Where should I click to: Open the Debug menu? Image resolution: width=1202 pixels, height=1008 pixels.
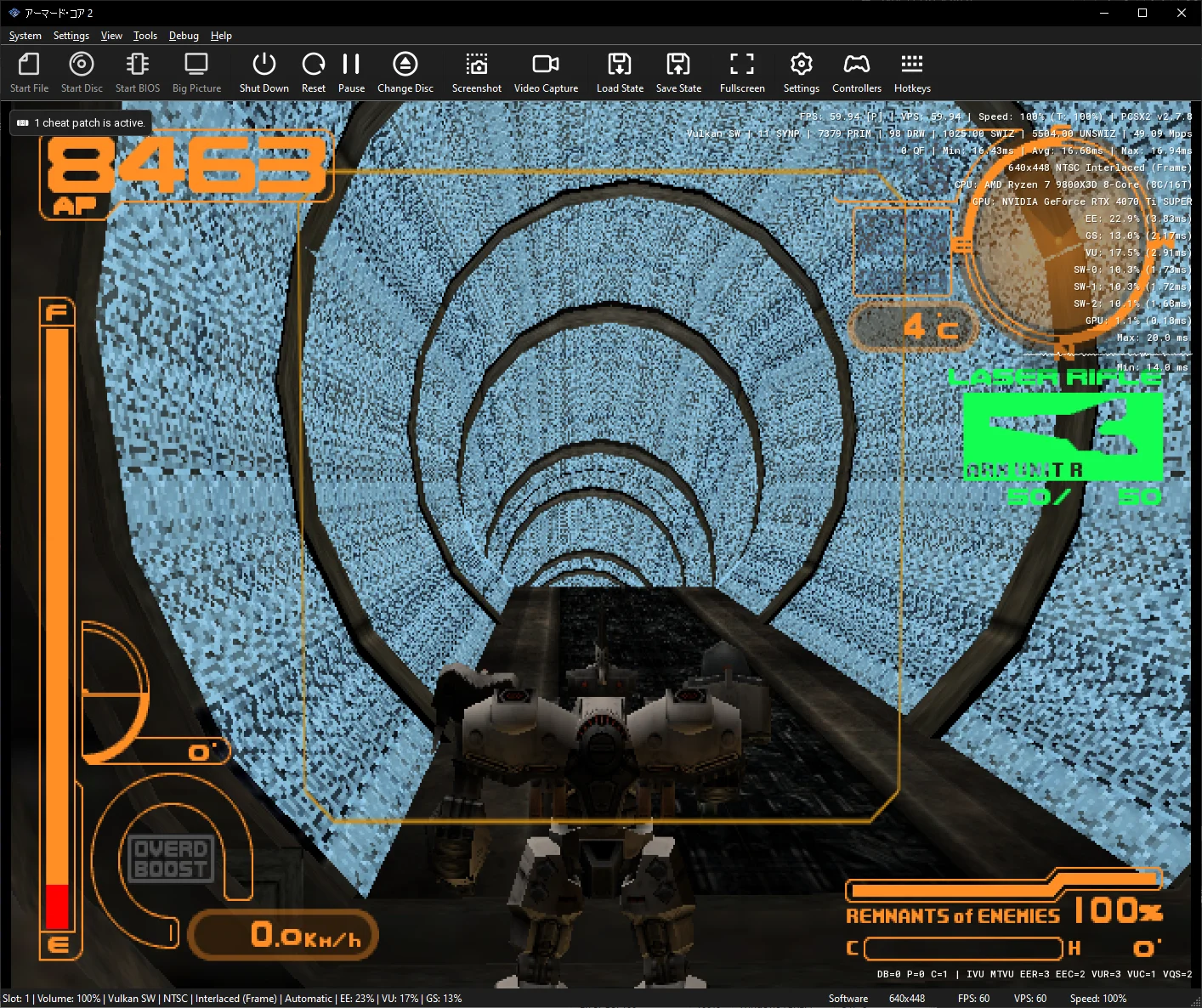point(184,36)
